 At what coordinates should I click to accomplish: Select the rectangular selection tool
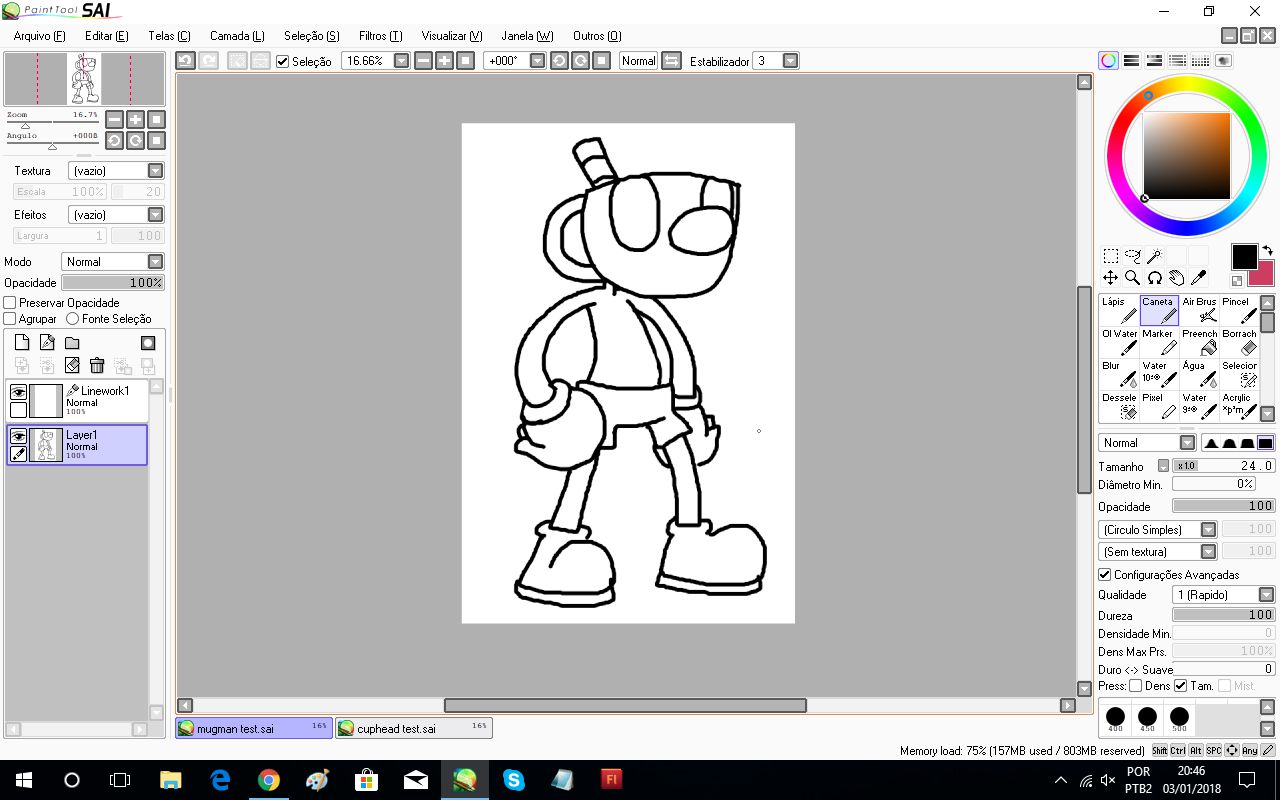click(1110, 256)
